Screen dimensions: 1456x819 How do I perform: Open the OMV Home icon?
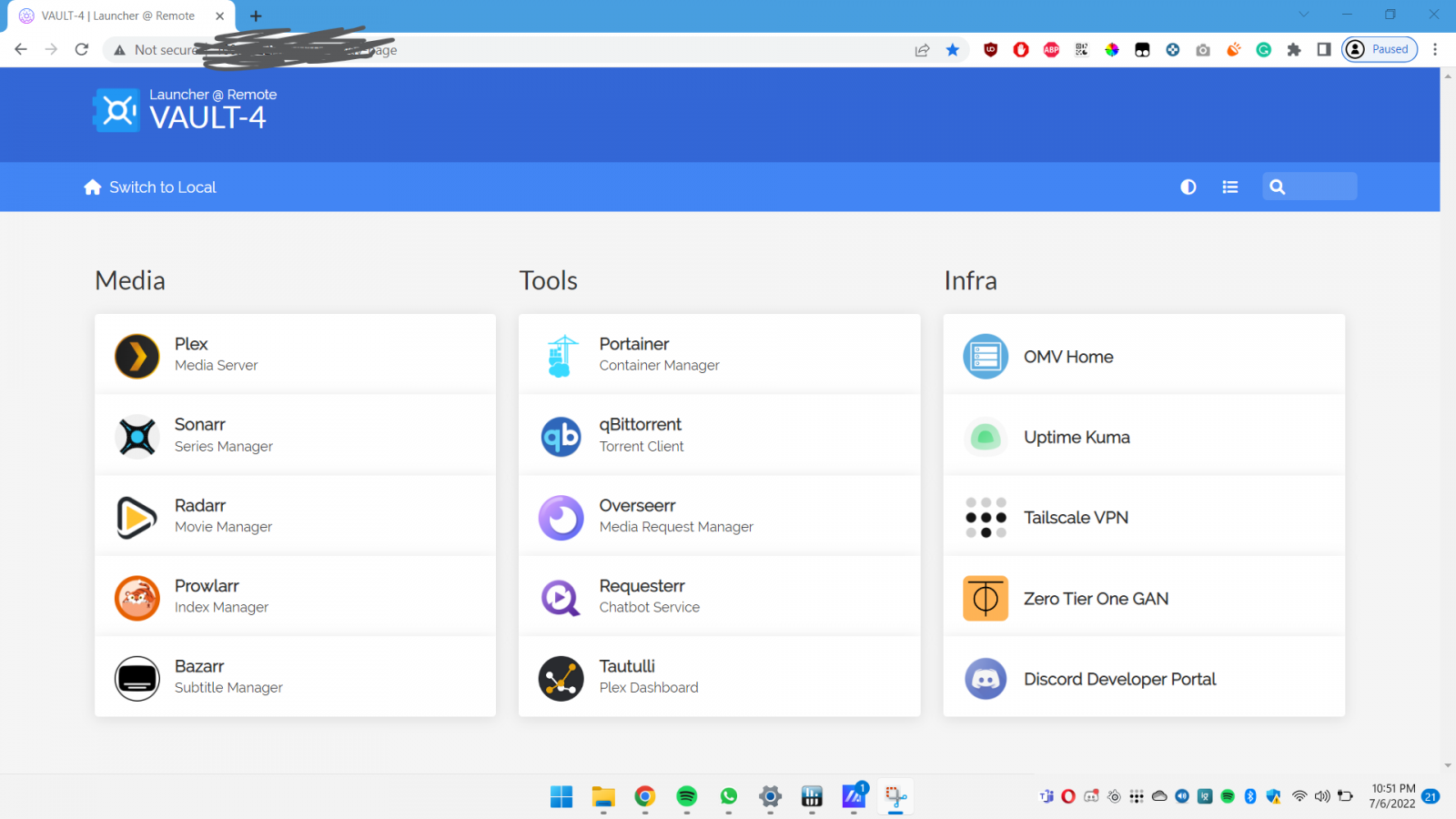986,356
